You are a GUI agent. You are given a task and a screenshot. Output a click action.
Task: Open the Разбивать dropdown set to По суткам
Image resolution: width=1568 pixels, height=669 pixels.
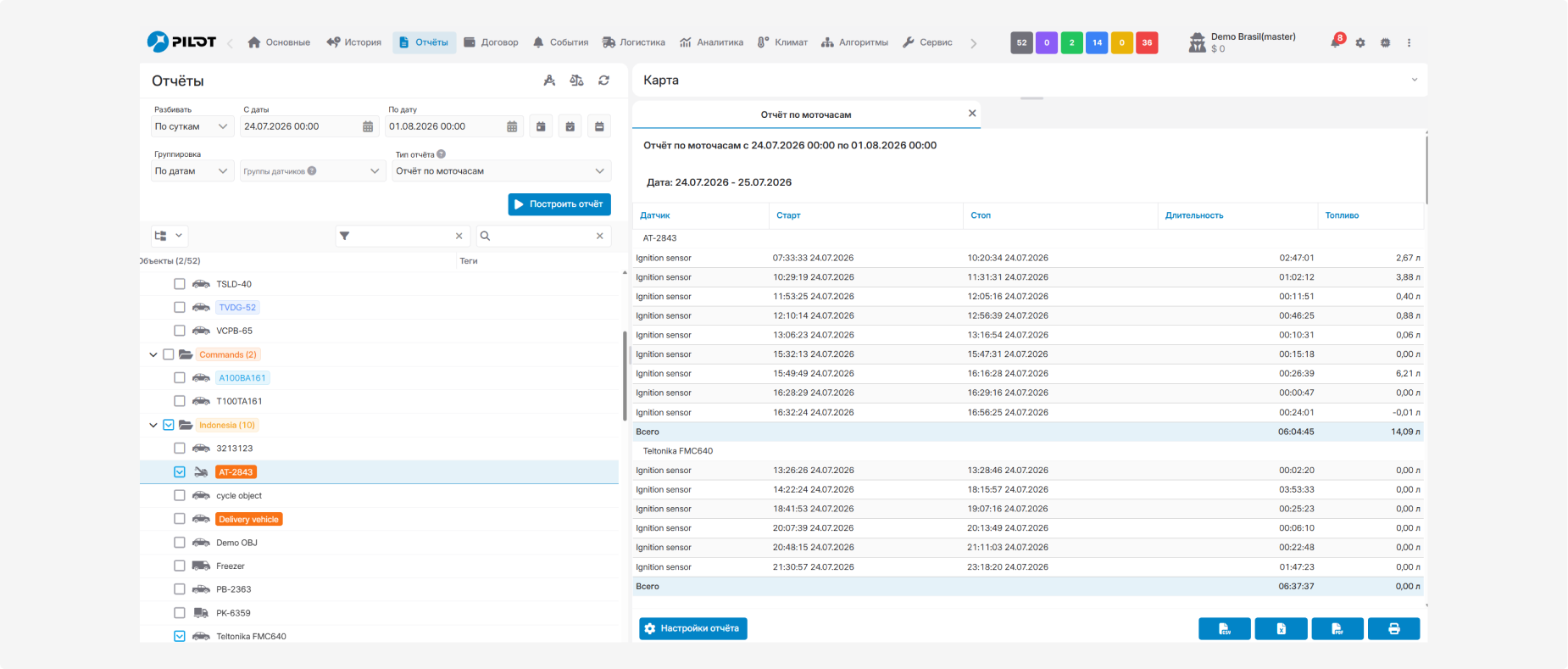pyautogui.click(x=192, y=126)
